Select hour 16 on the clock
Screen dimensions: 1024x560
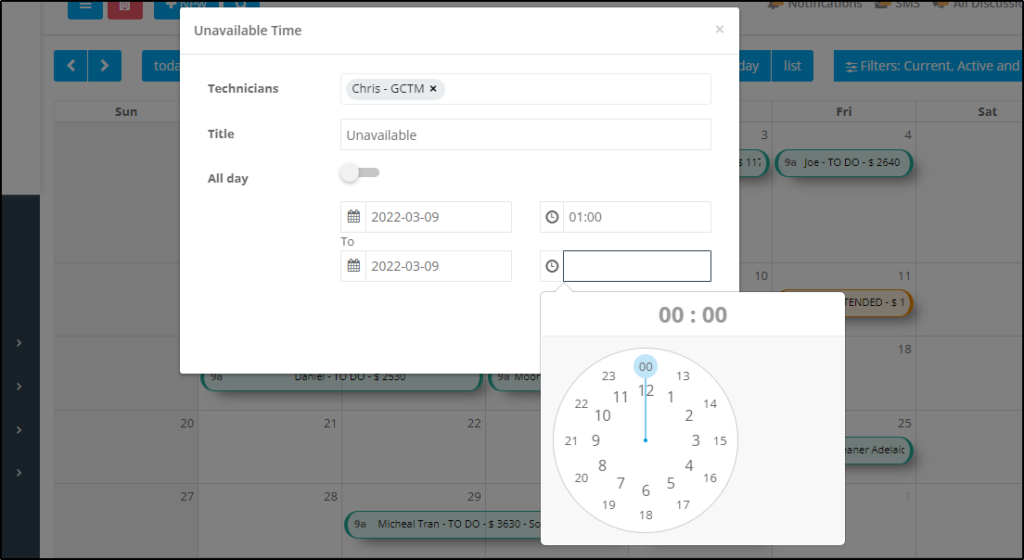pyautogui.click(x=710, y=478)
